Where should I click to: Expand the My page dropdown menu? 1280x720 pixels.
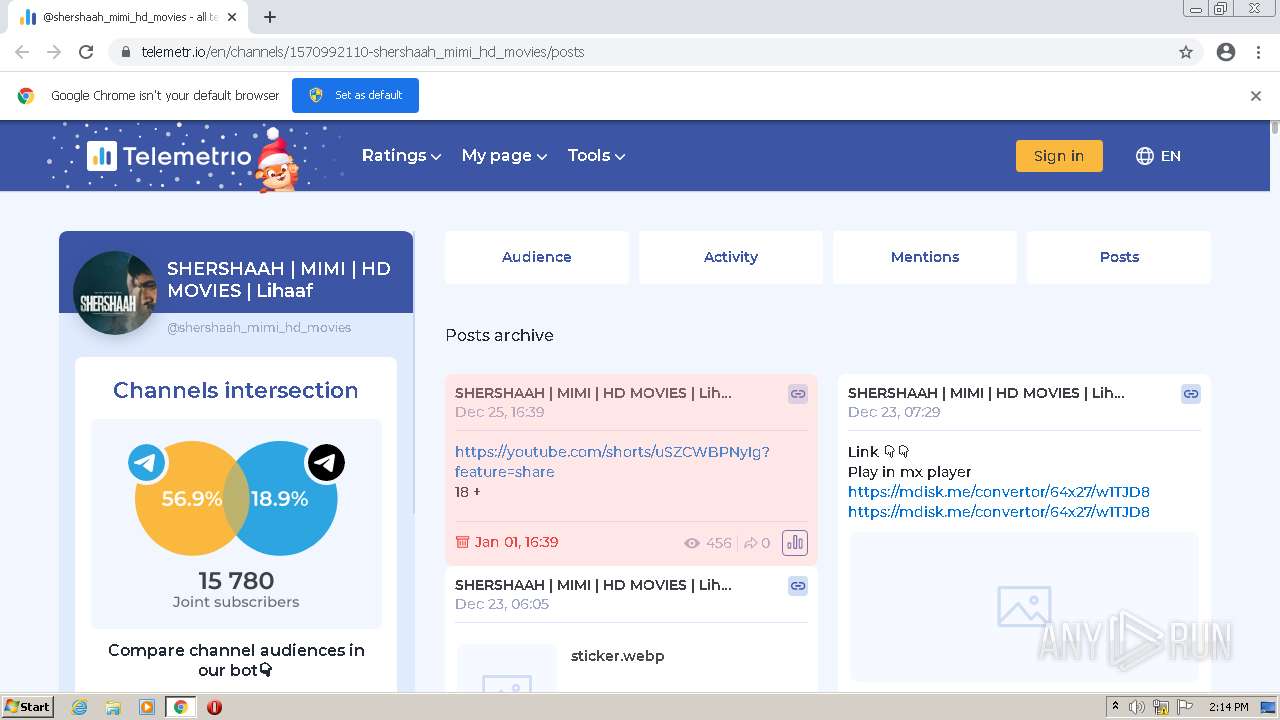[x=504, y=156]
